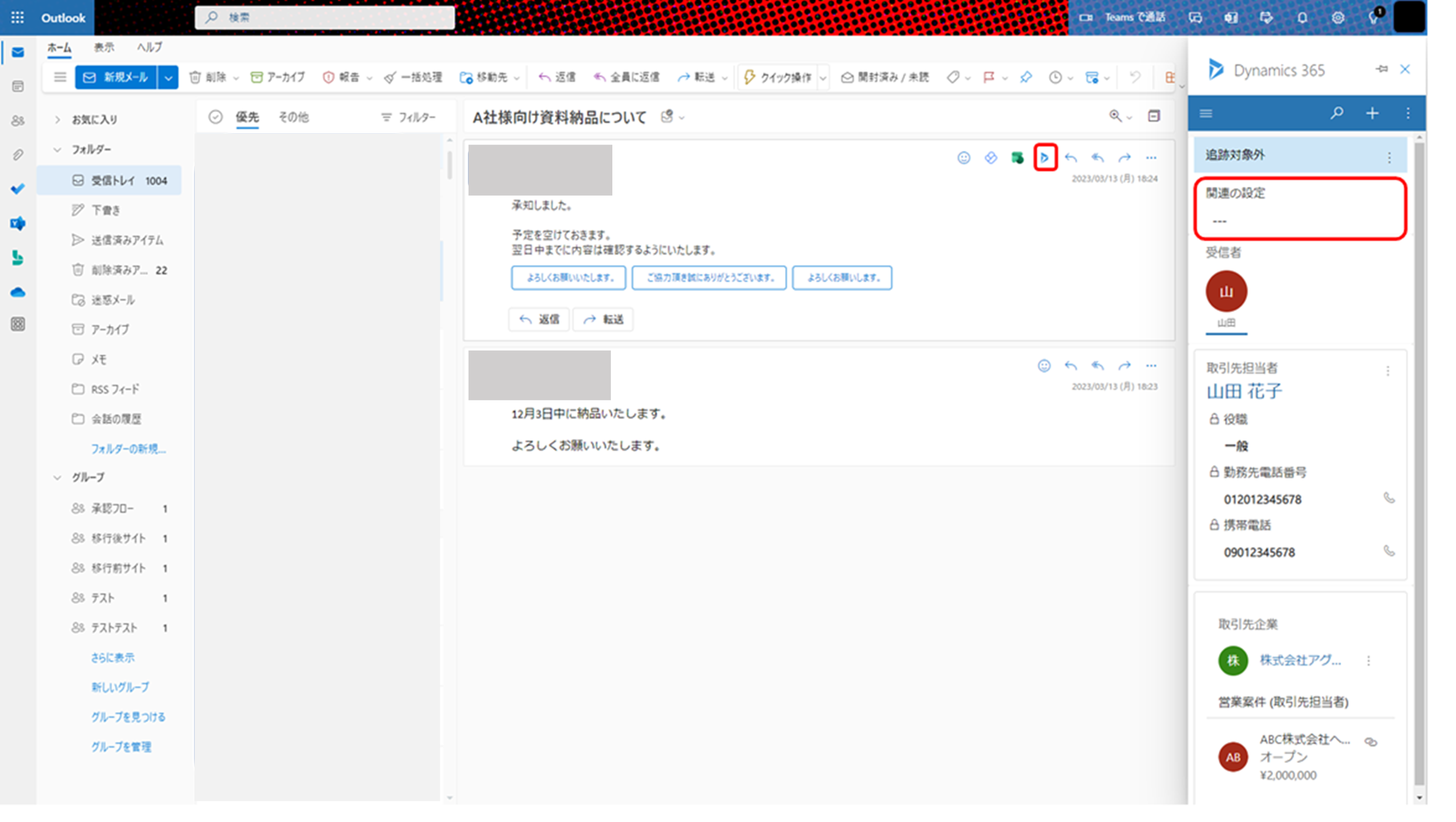Open Settings gear in top bar
Viewport: 1456px width, 822px height.
point(1338,18)
